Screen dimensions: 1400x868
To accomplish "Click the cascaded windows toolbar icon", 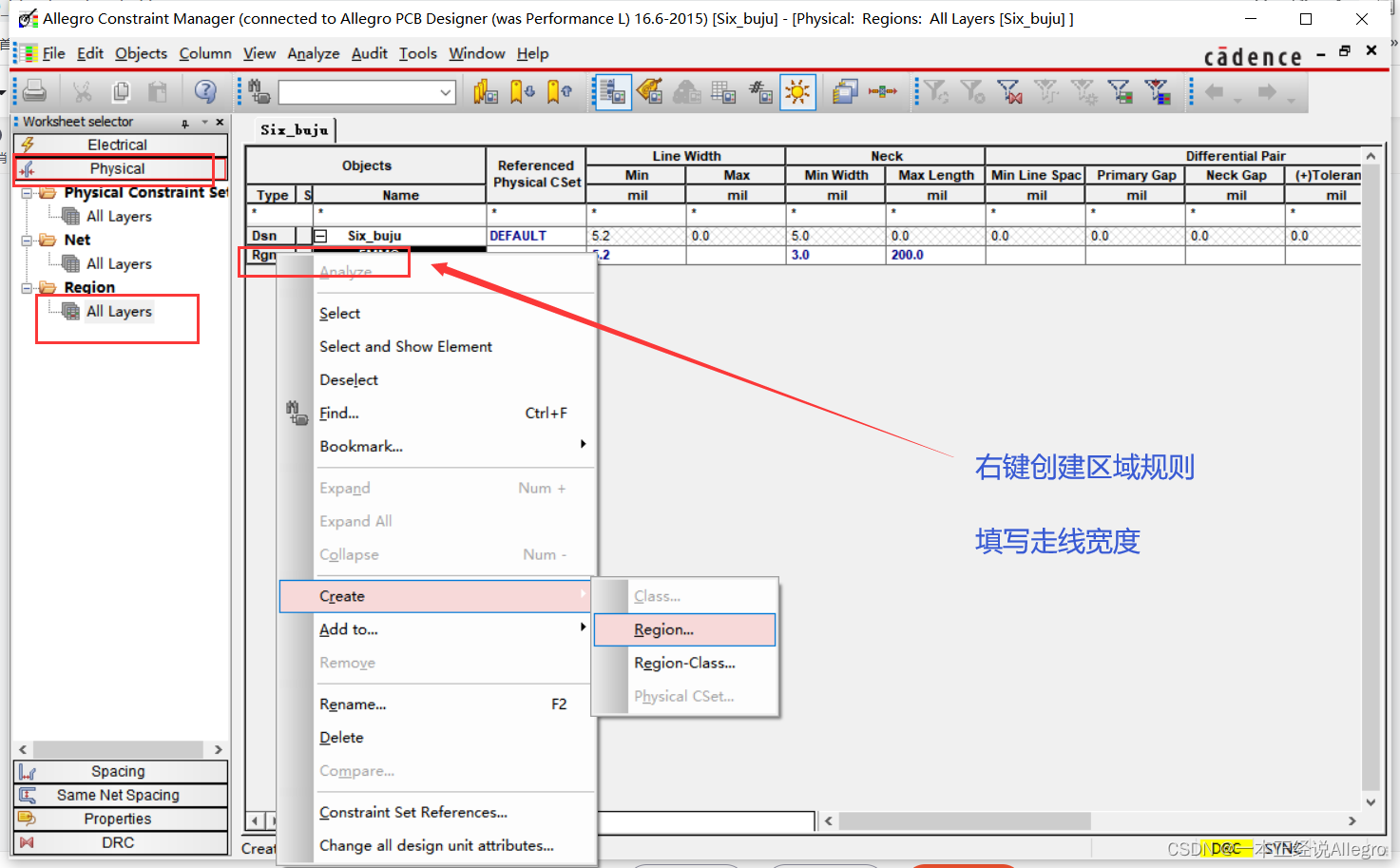I will [x=845, y=91].
